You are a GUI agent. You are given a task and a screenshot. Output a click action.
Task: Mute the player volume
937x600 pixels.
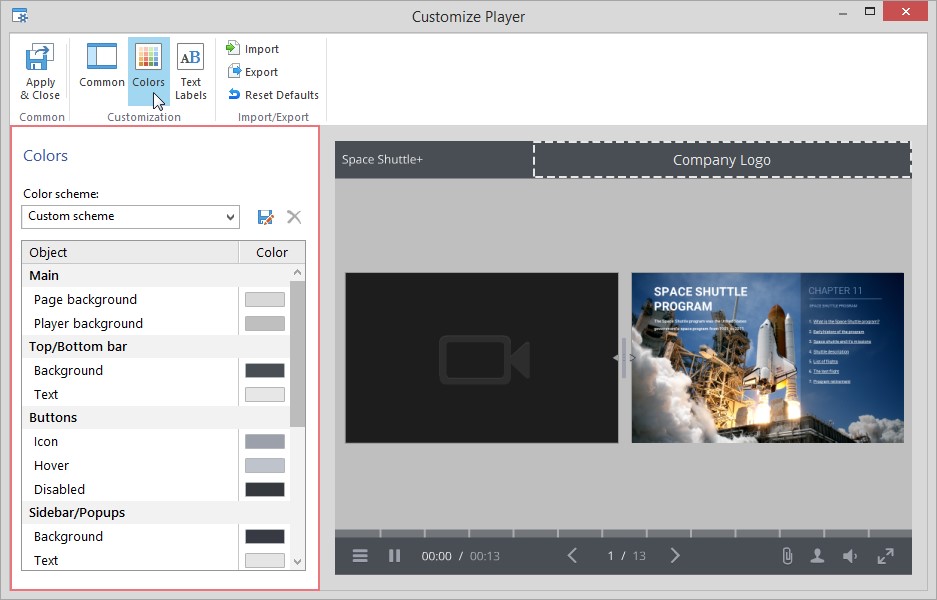point(850,556)
